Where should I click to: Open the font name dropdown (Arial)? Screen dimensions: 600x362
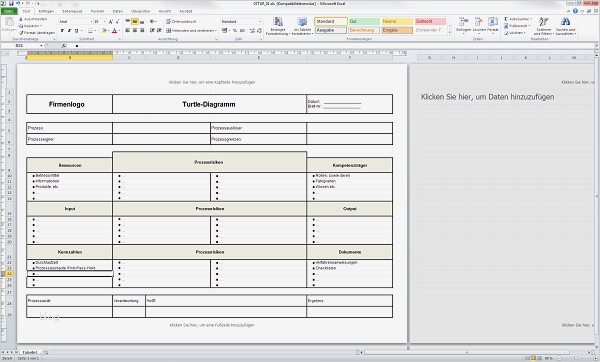pyautogui.click(x=91, y=22)
